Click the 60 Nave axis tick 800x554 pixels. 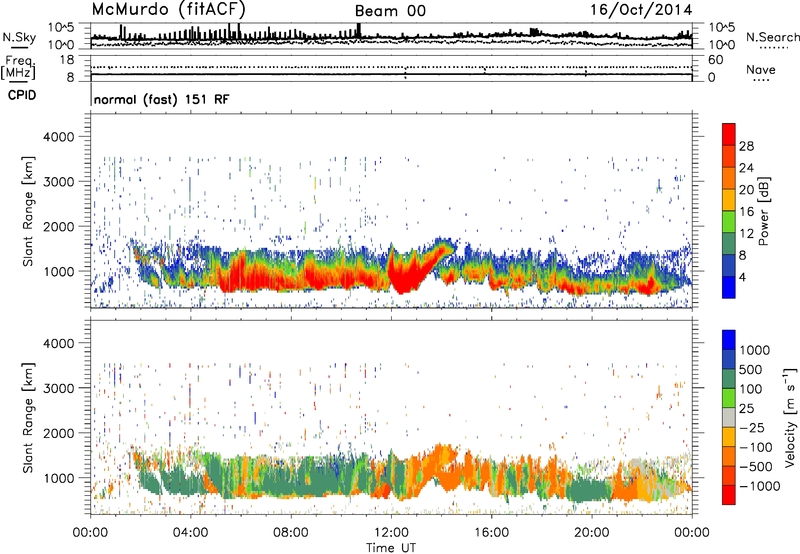point(715,60)
